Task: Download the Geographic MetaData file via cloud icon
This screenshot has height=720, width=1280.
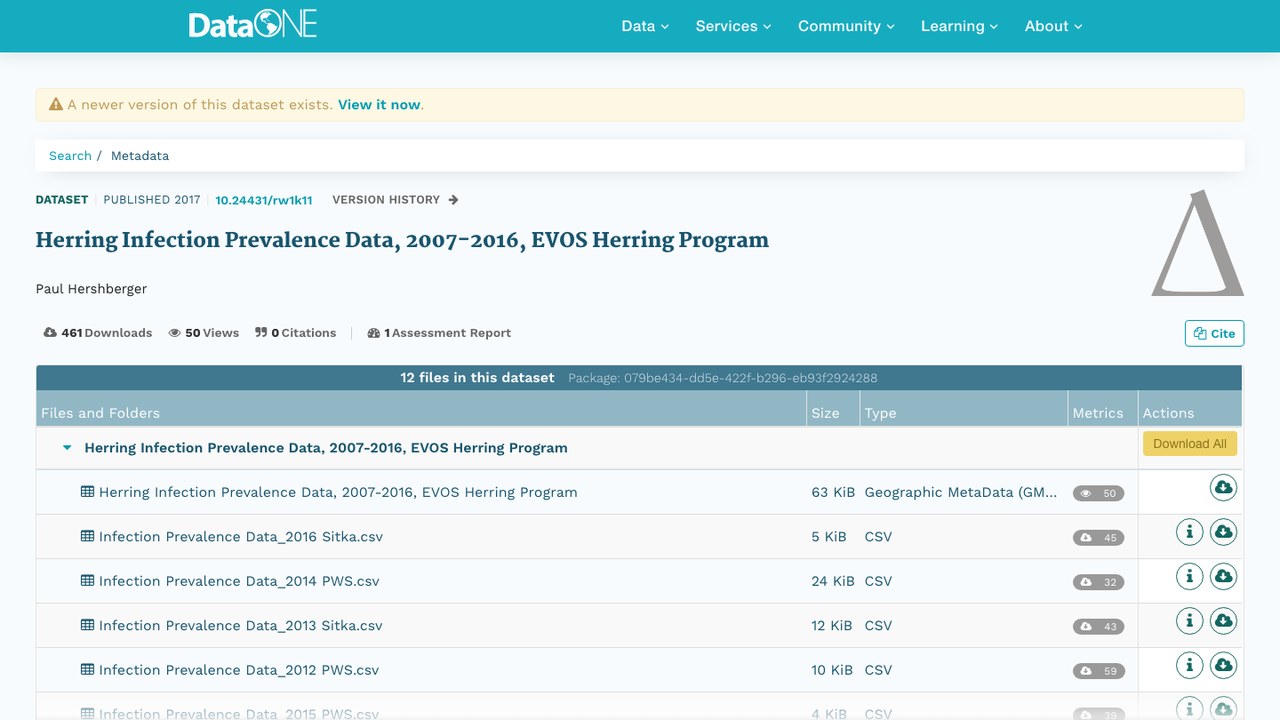Action: 1223,488
